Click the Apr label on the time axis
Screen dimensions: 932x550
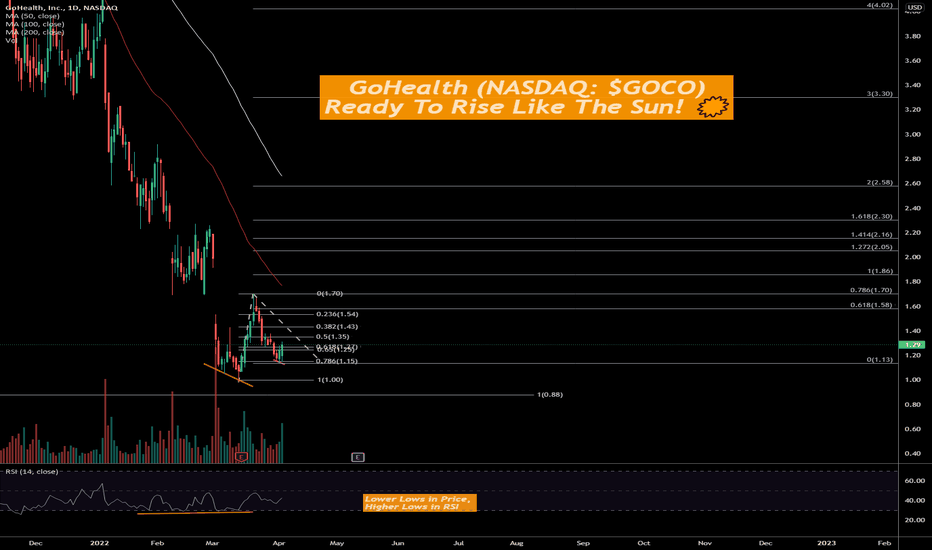[x=278, y=543]
